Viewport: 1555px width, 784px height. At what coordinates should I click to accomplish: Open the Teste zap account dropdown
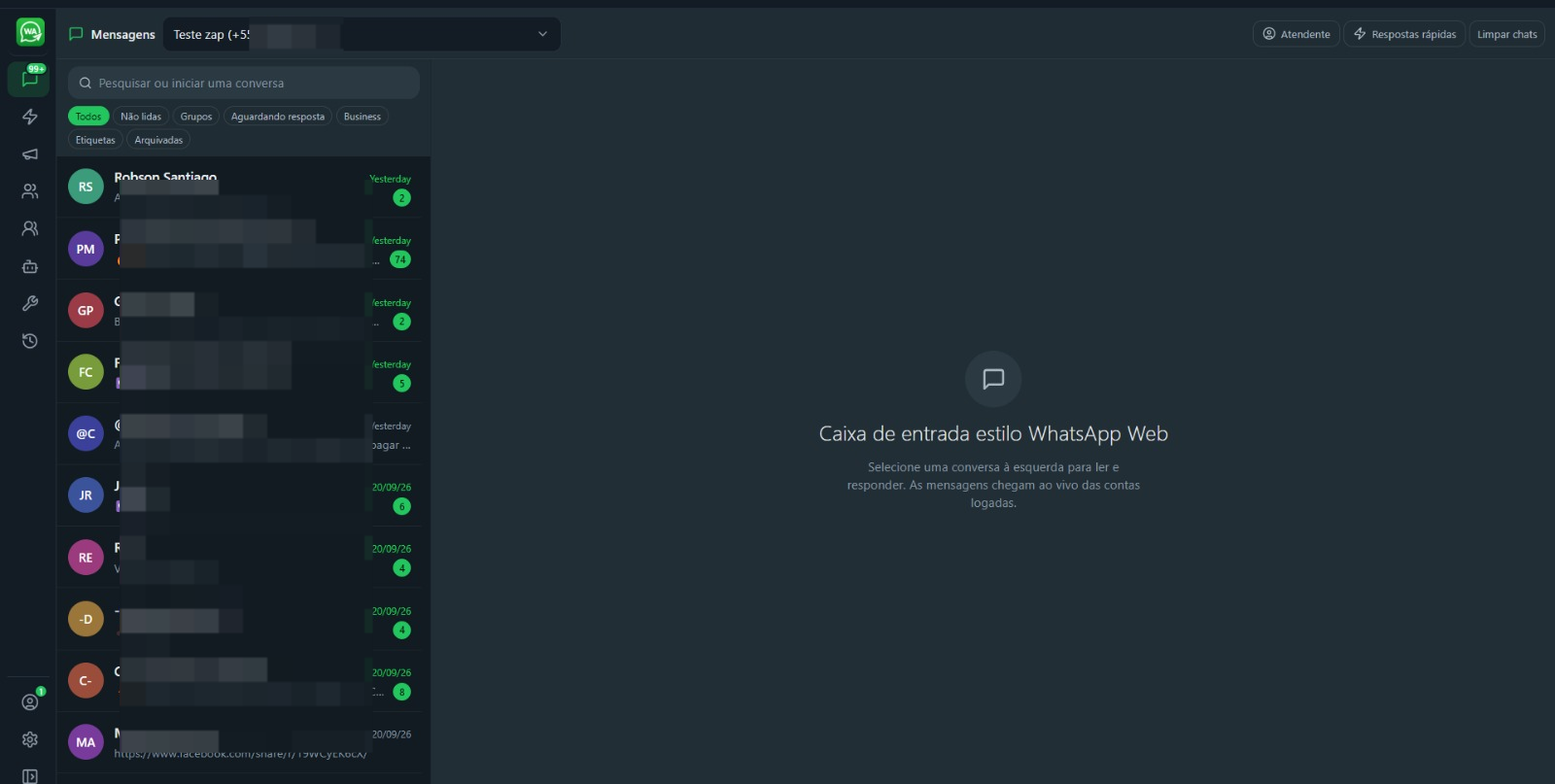[x=362, y=34]
